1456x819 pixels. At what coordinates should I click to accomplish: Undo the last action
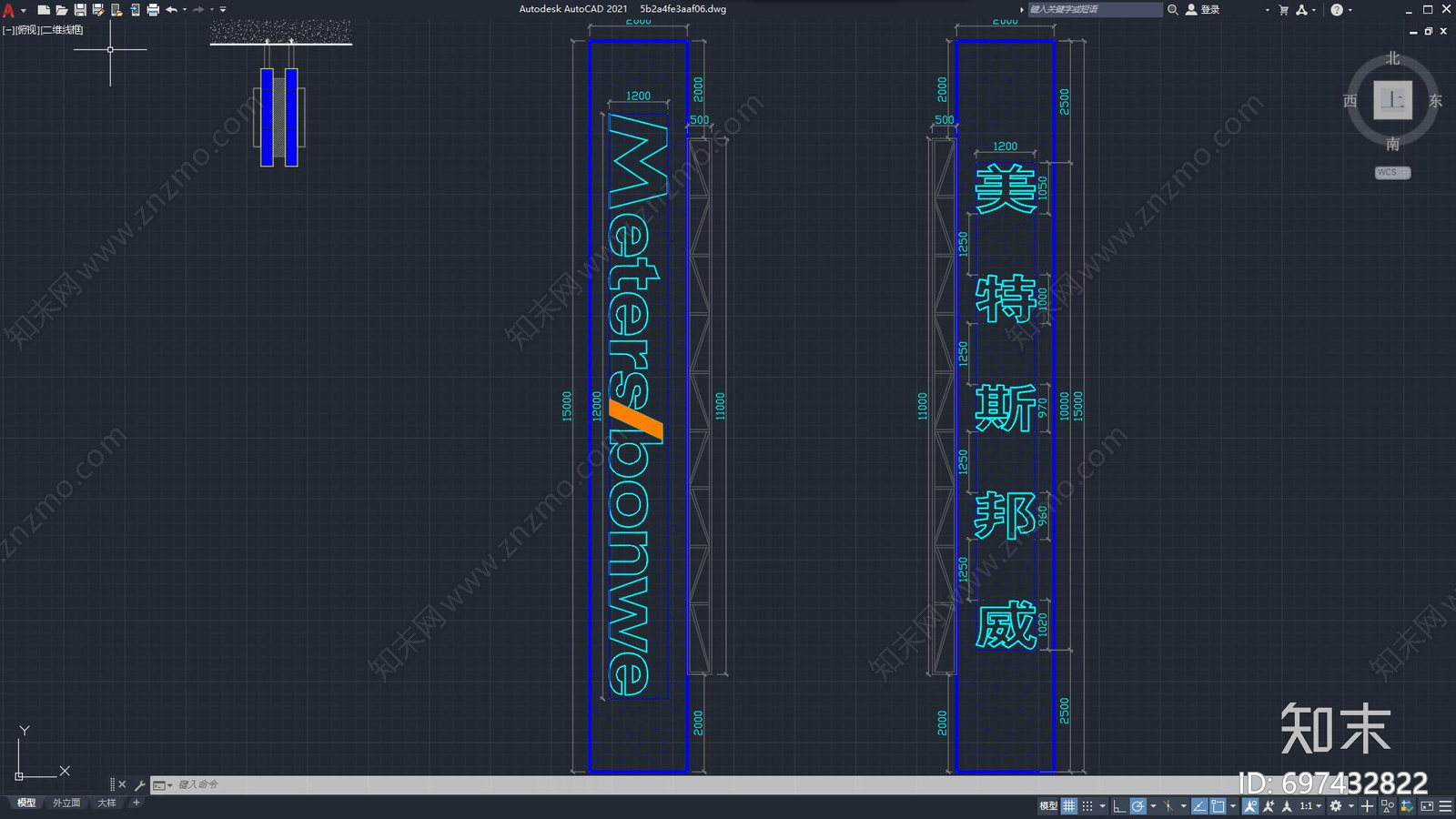click(171, 10)
